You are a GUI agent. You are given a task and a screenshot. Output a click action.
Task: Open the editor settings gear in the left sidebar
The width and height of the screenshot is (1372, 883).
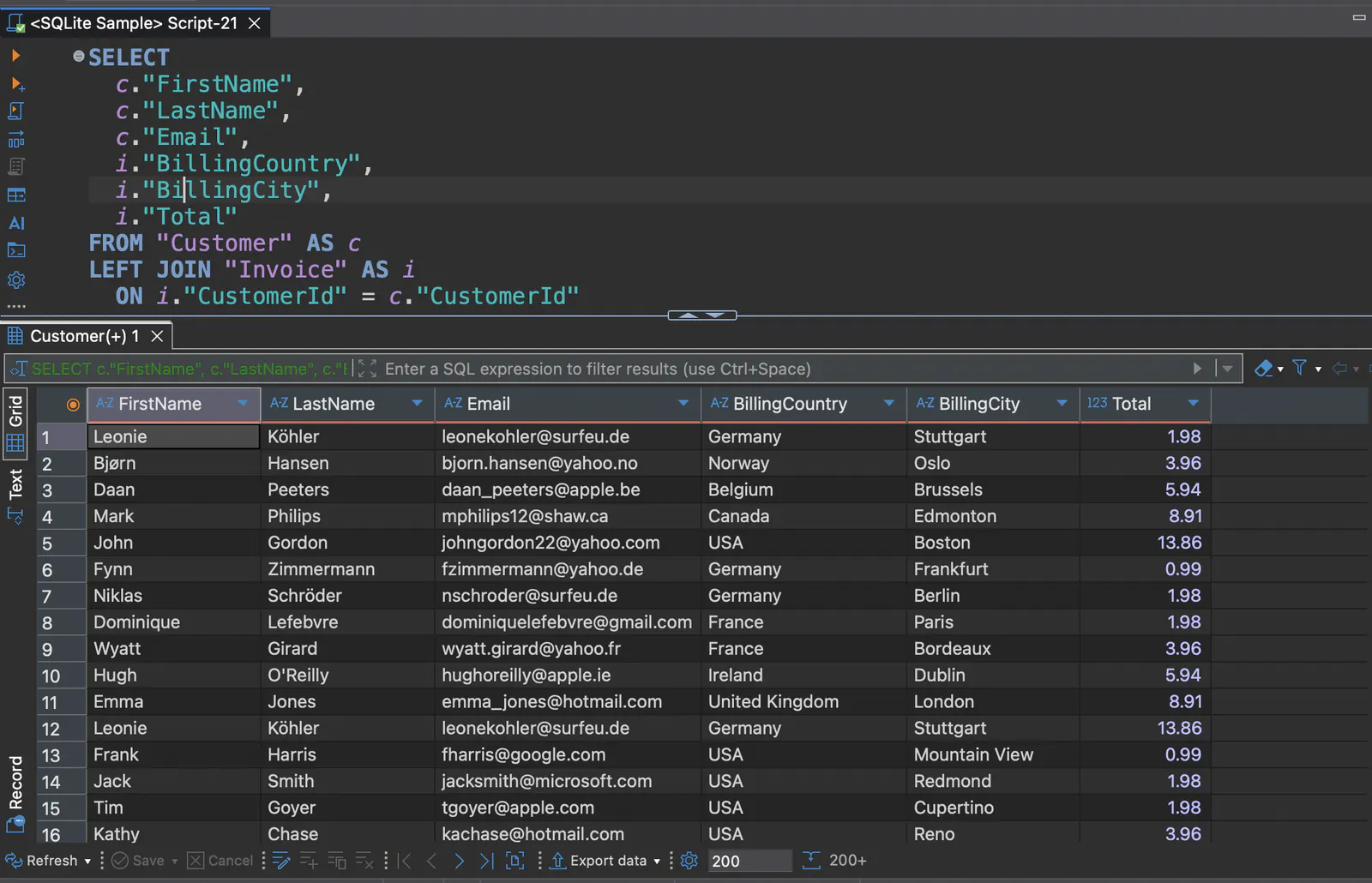(16, 279)
